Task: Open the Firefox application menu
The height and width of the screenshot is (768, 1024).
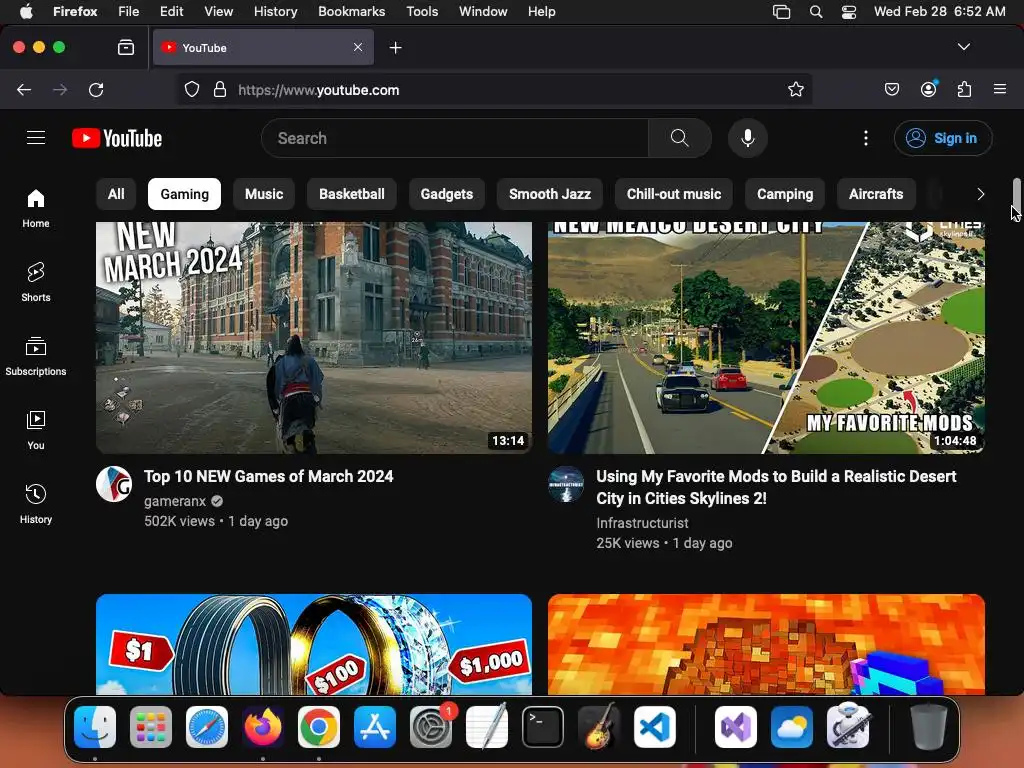Action: (1000, 89)
